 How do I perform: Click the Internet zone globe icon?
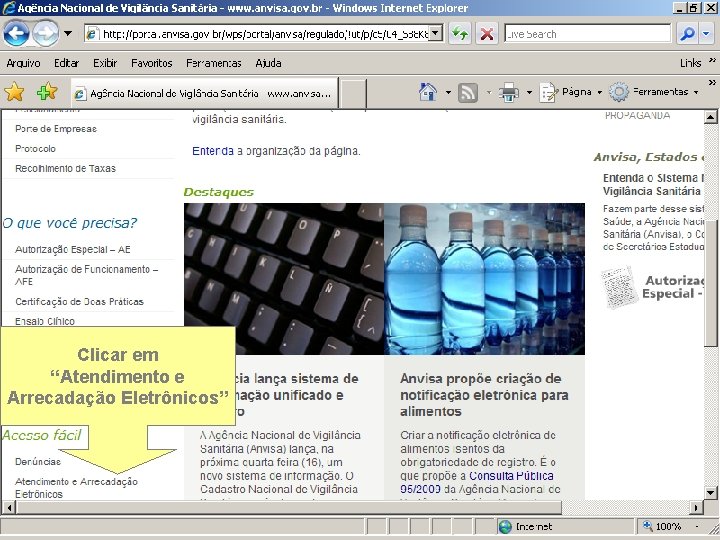(505, 526)
